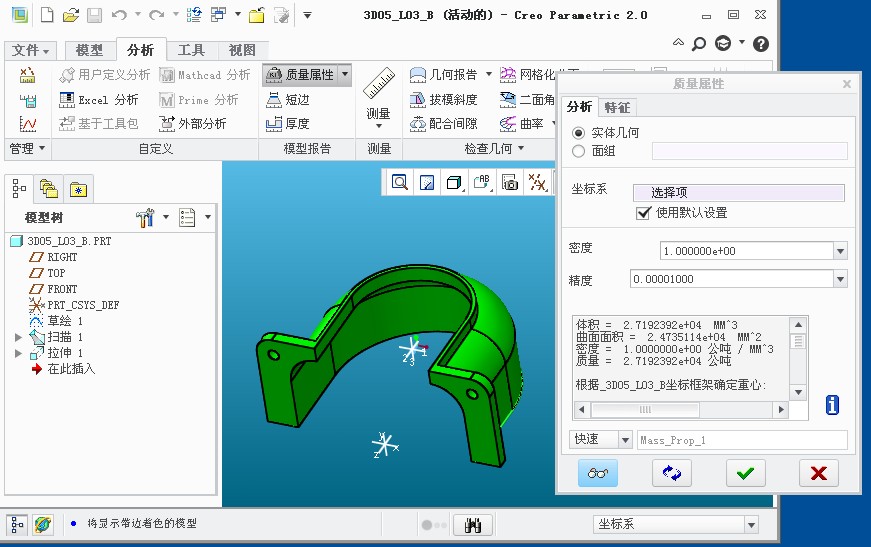Select the 实体几何 radio button

[x=578, y=133]
